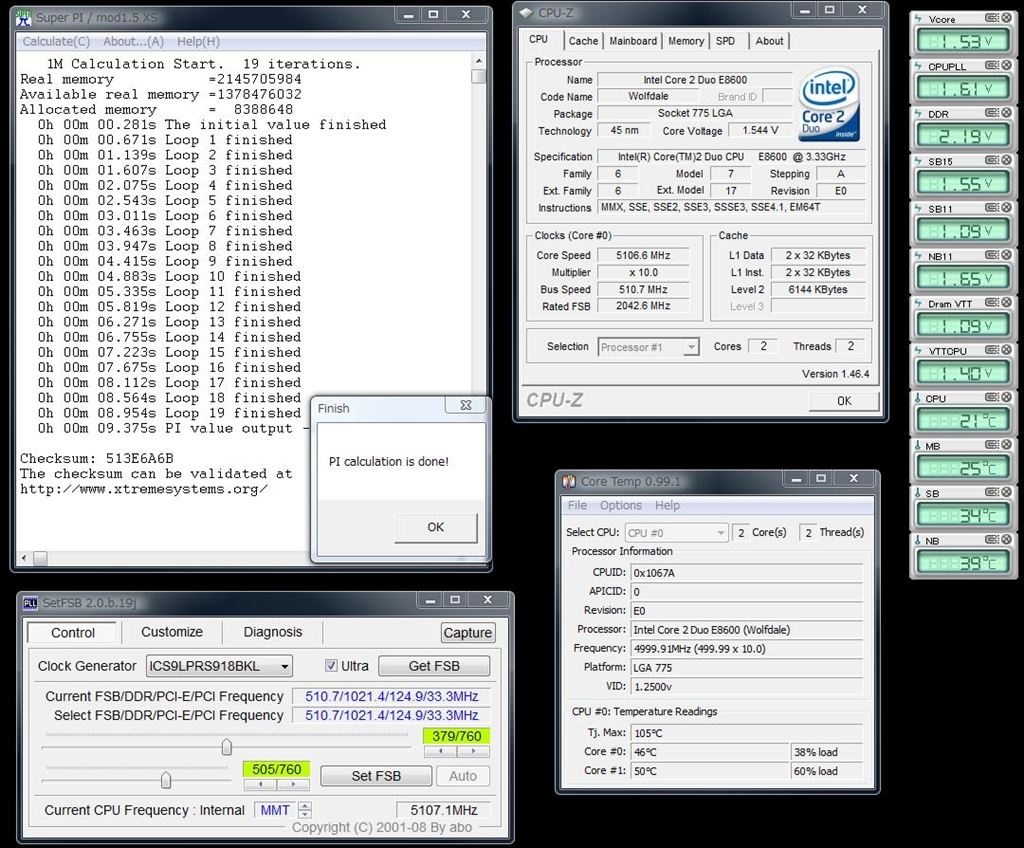The height and width of the screenshot is (848, 1024).
Task: Close the SB15 voltage gadget
Action: [x=1005, y=161]
